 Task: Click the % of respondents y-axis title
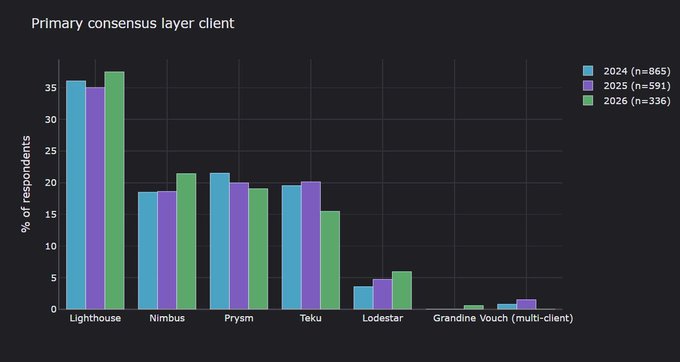(26, 184)
